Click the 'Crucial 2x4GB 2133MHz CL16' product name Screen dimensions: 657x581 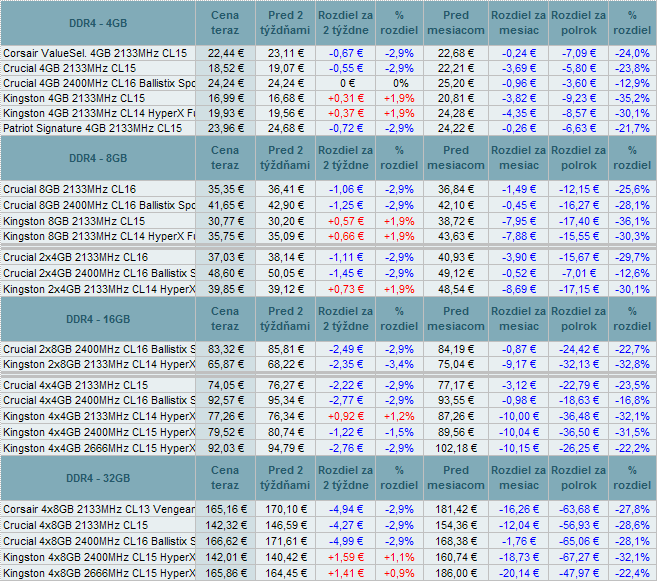(75, 257)
